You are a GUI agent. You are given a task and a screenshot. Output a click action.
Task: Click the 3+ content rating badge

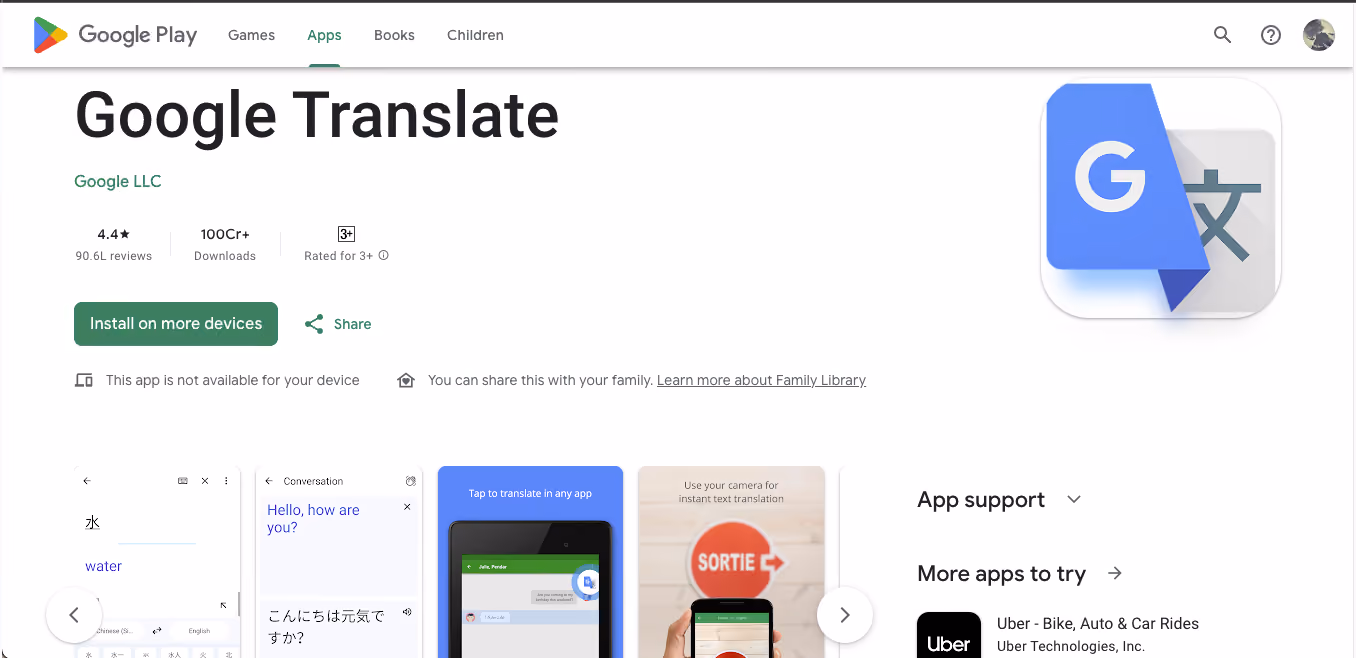[346, 234]
